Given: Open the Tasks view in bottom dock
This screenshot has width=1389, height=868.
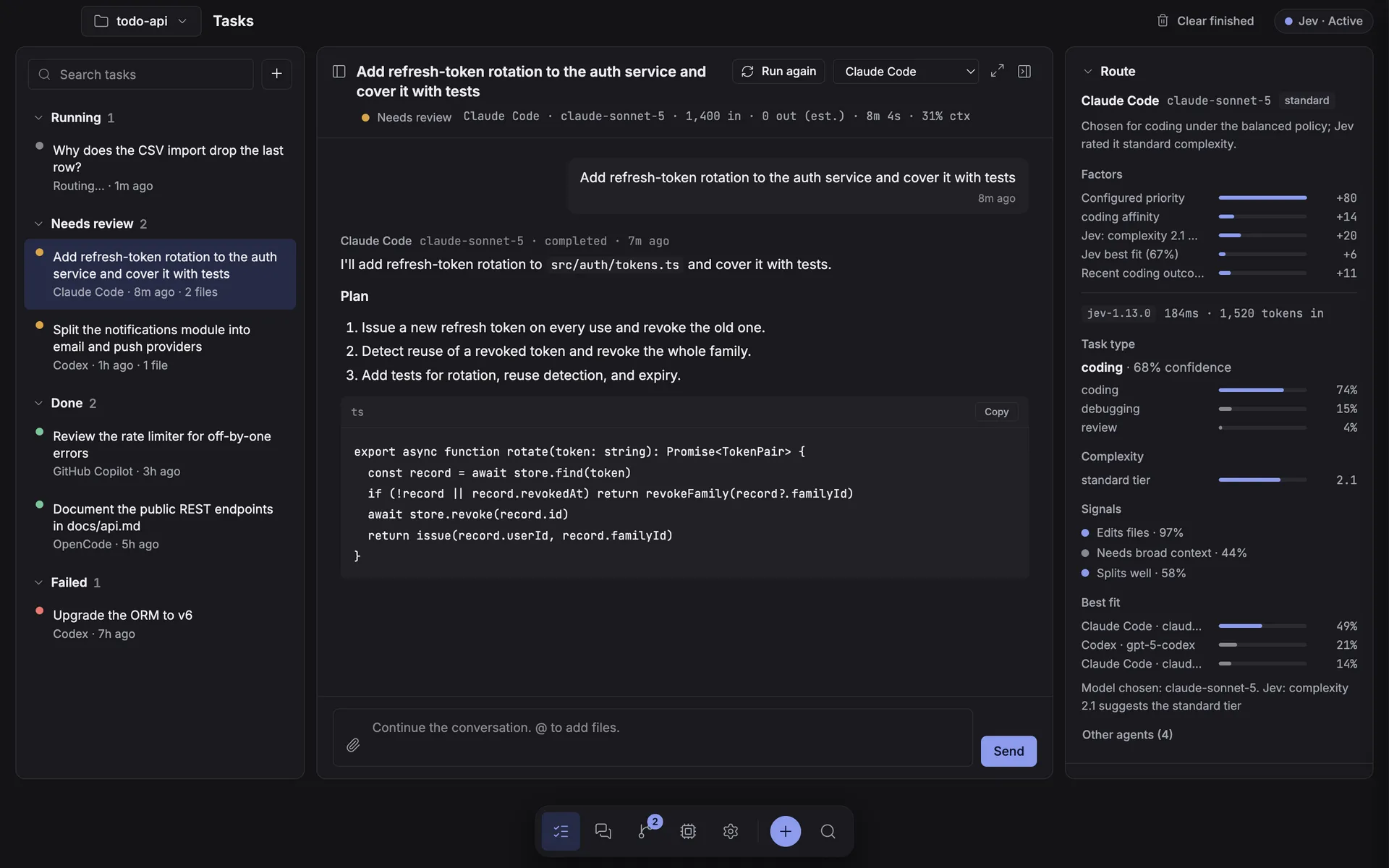Looking at the screenshot, I should (561, 831).
